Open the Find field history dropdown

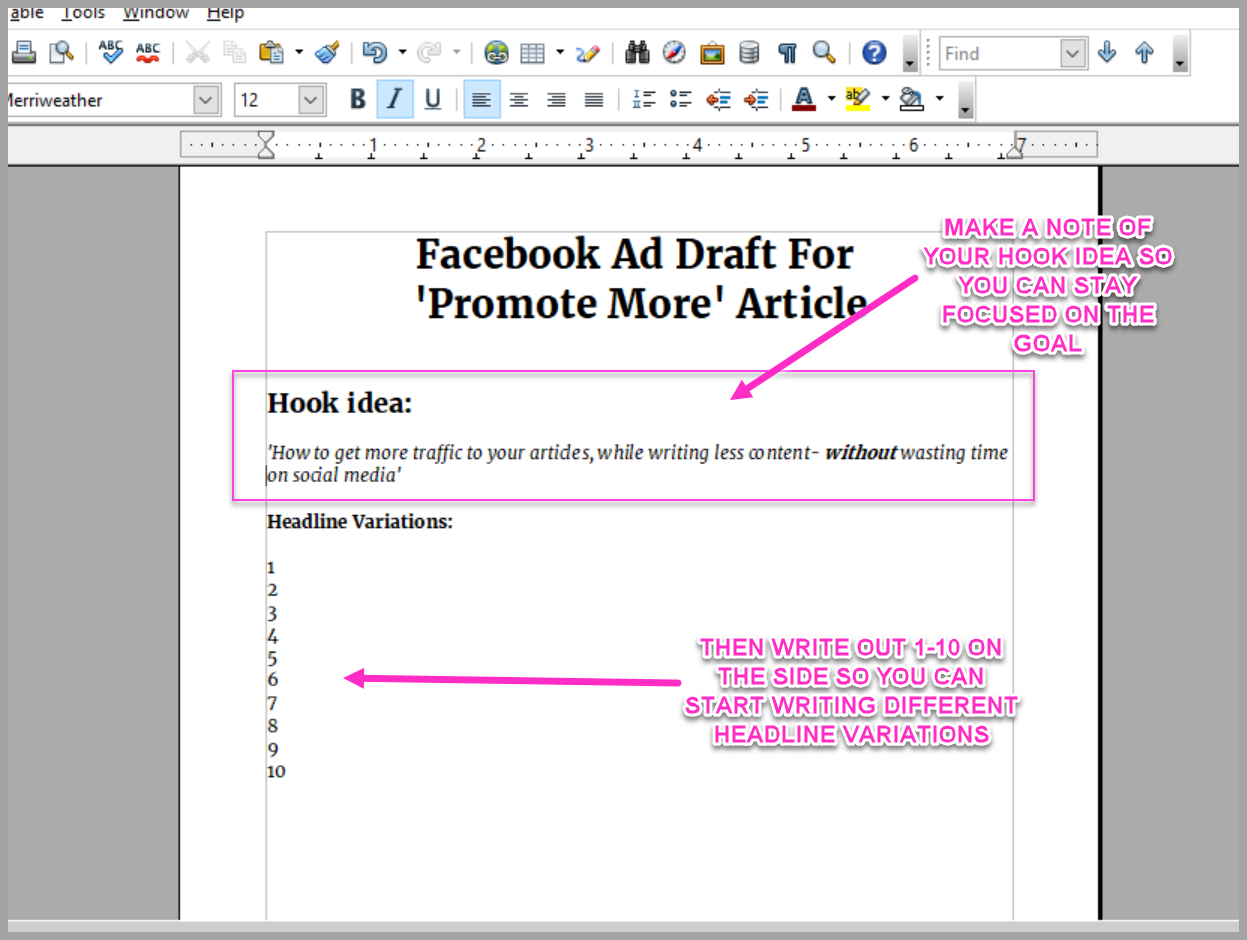[x=1073, y=54]
